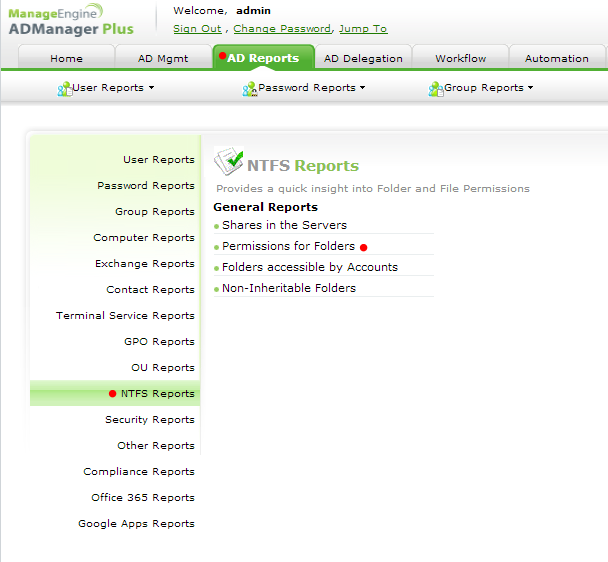This screenshot has height=562, width=608.
Task: Select Google Apps Reports in sidebar
Action: pyautogui.click(x=136, y=523)
